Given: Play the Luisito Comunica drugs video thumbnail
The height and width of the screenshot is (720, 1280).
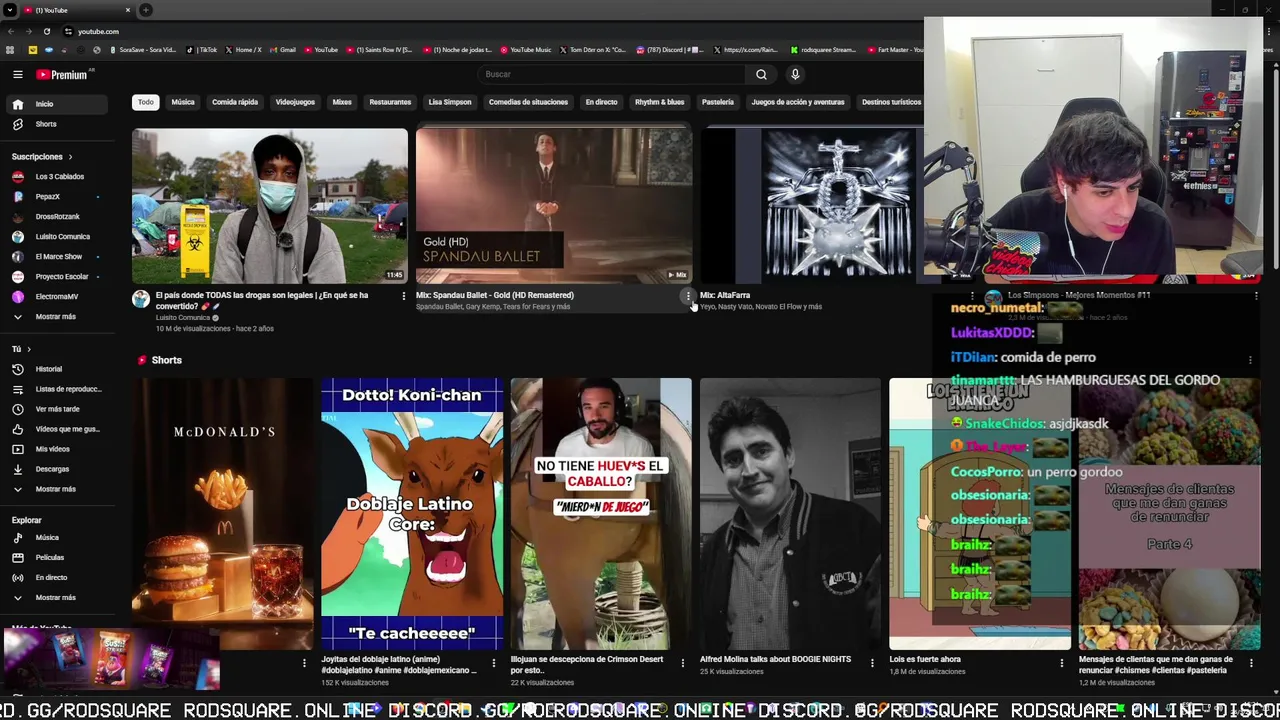Looking at the screenshot, I should (x=270, y=206).
